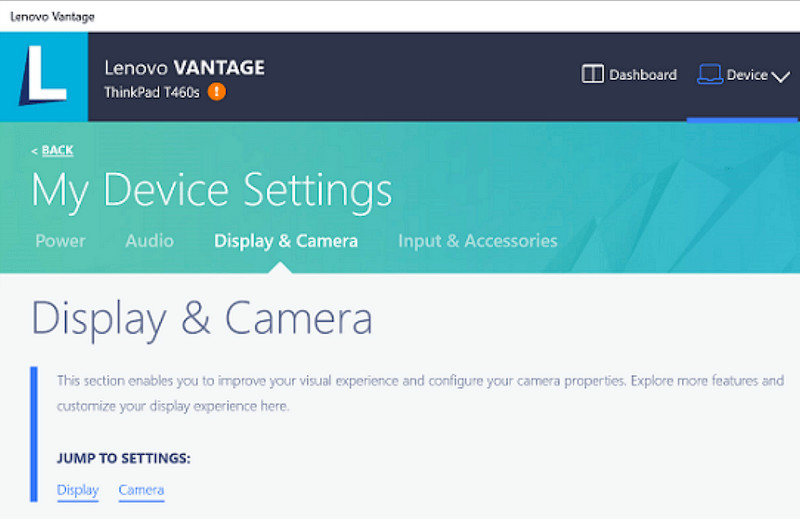Screen dimensions: 800x519
Task: Click the JUMP TO SETTINGS label
Action: [x=123, y=458]
